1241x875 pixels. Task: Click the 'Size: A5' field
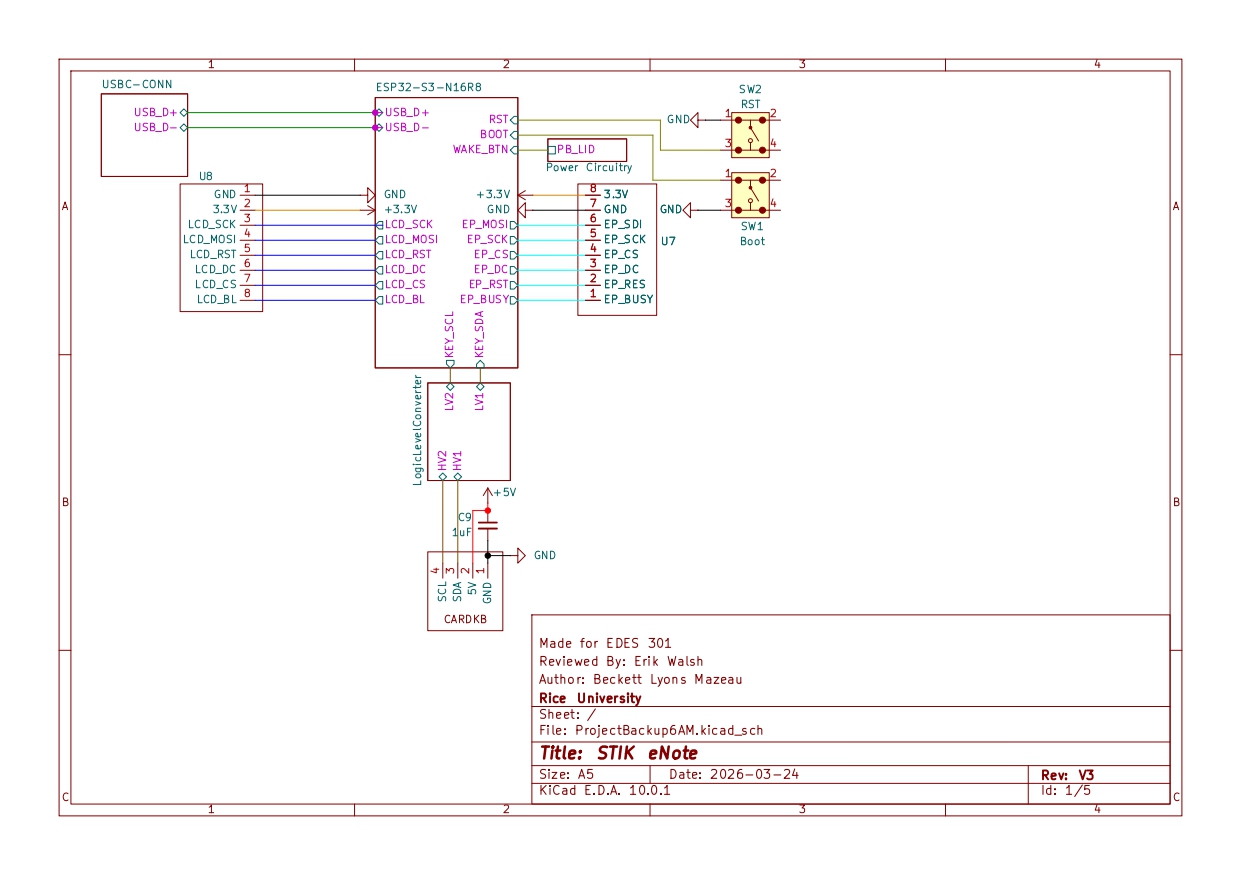[568, 775]
